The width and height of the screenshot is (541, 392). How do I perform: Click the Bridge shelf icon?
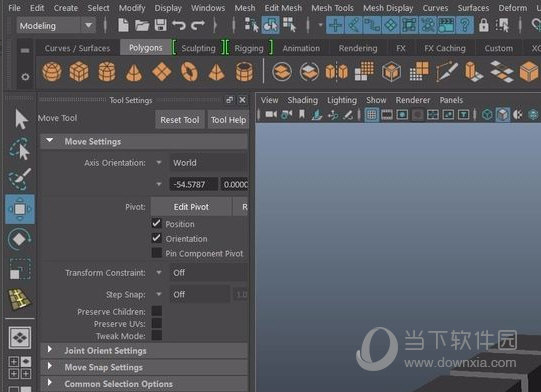coord(501,72)
